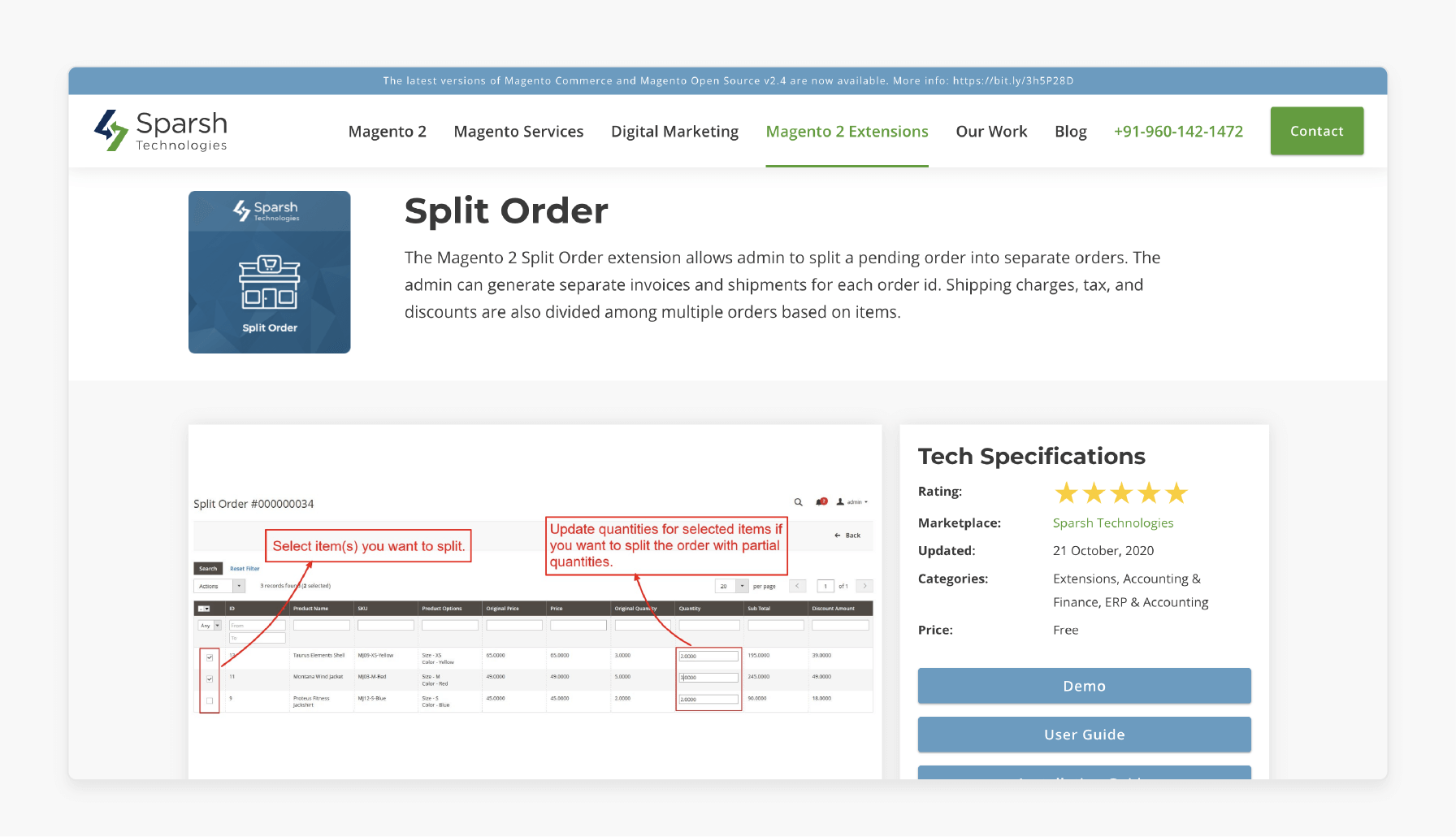Edit quantity field for Proteus Fitness Jackshirt

coord(708,699)
